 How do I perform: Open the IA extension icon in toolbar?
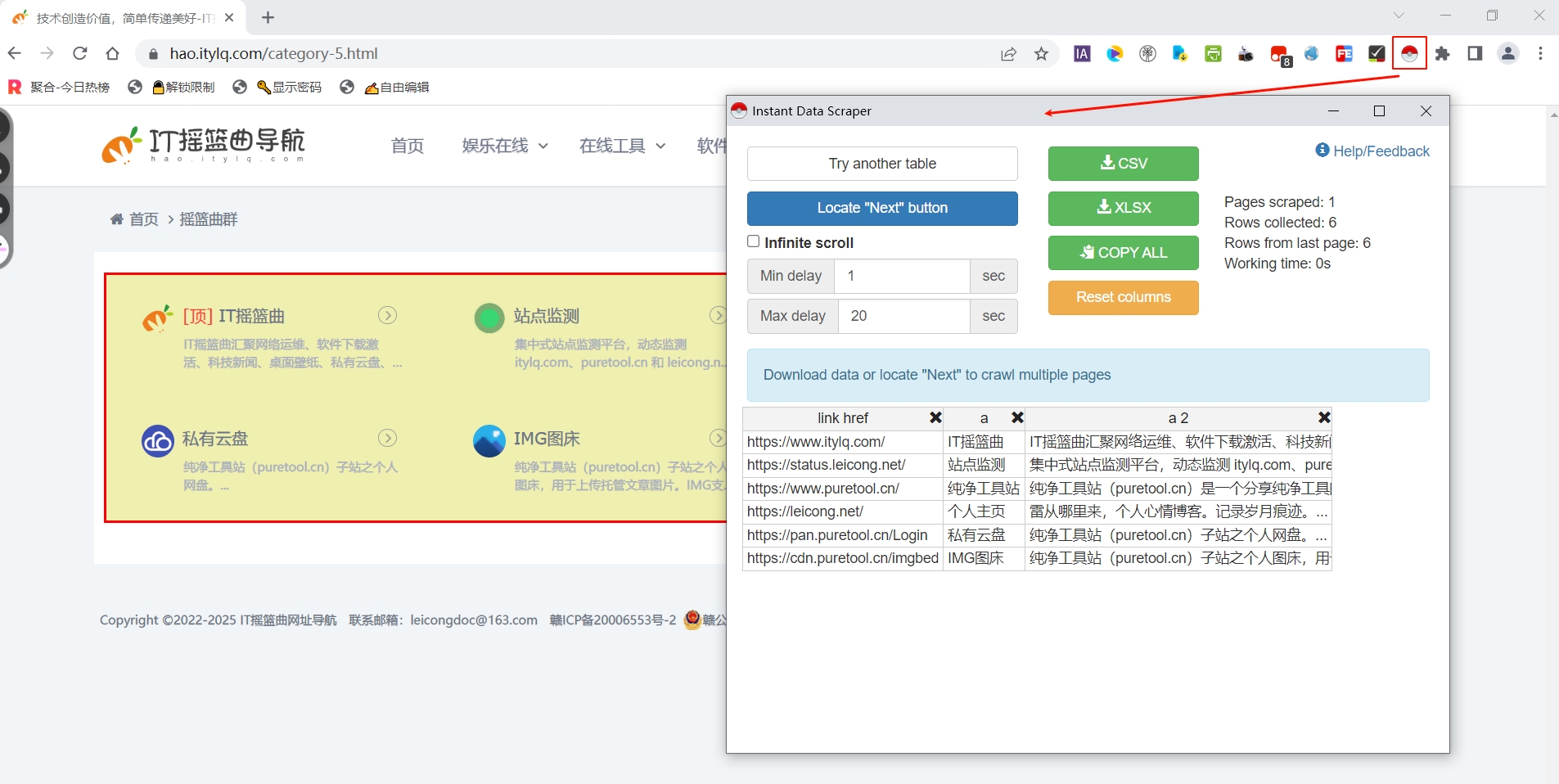[x=1081, y=53]
